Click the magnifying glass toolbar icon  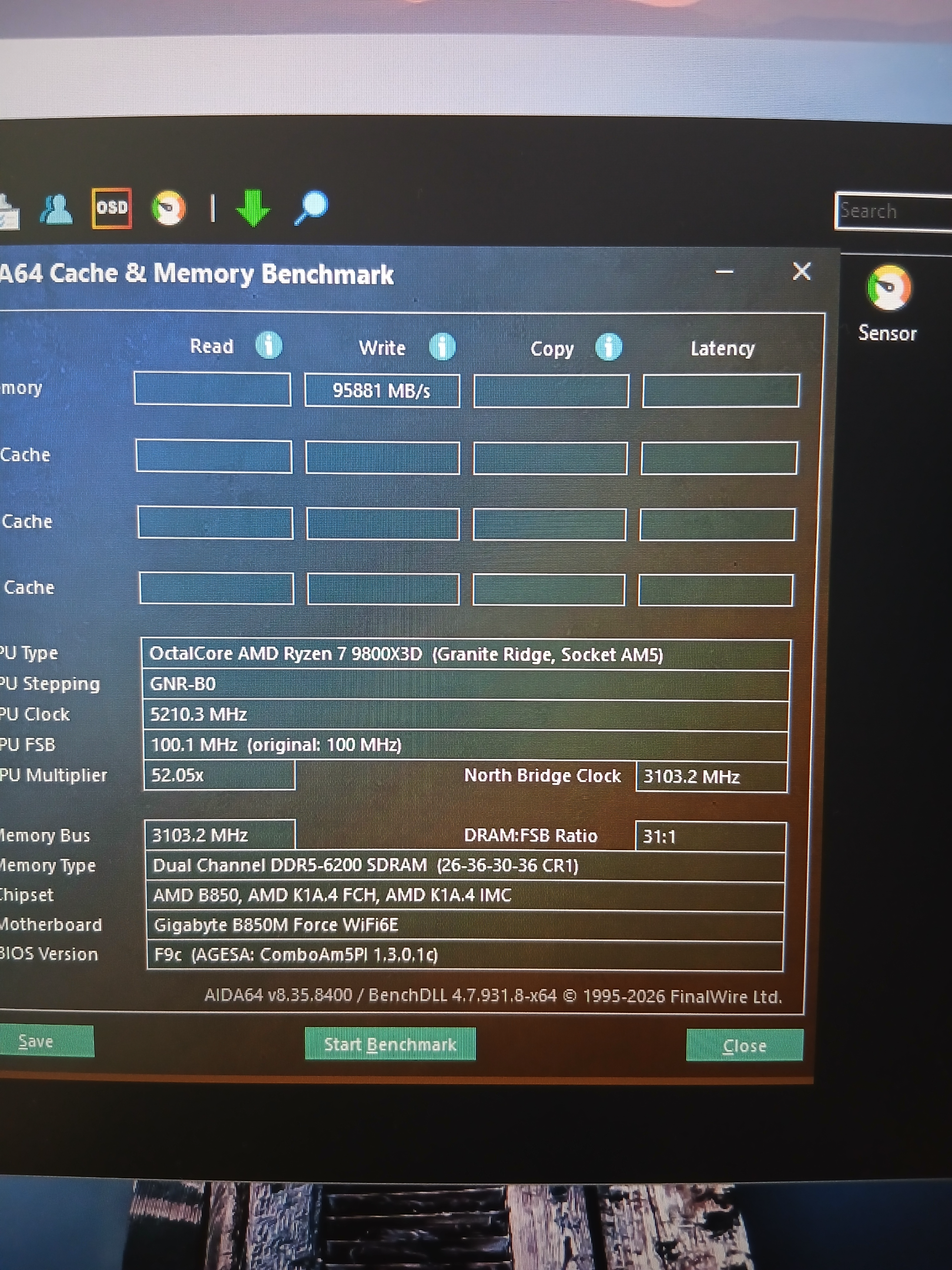click(x=311, y=207)
